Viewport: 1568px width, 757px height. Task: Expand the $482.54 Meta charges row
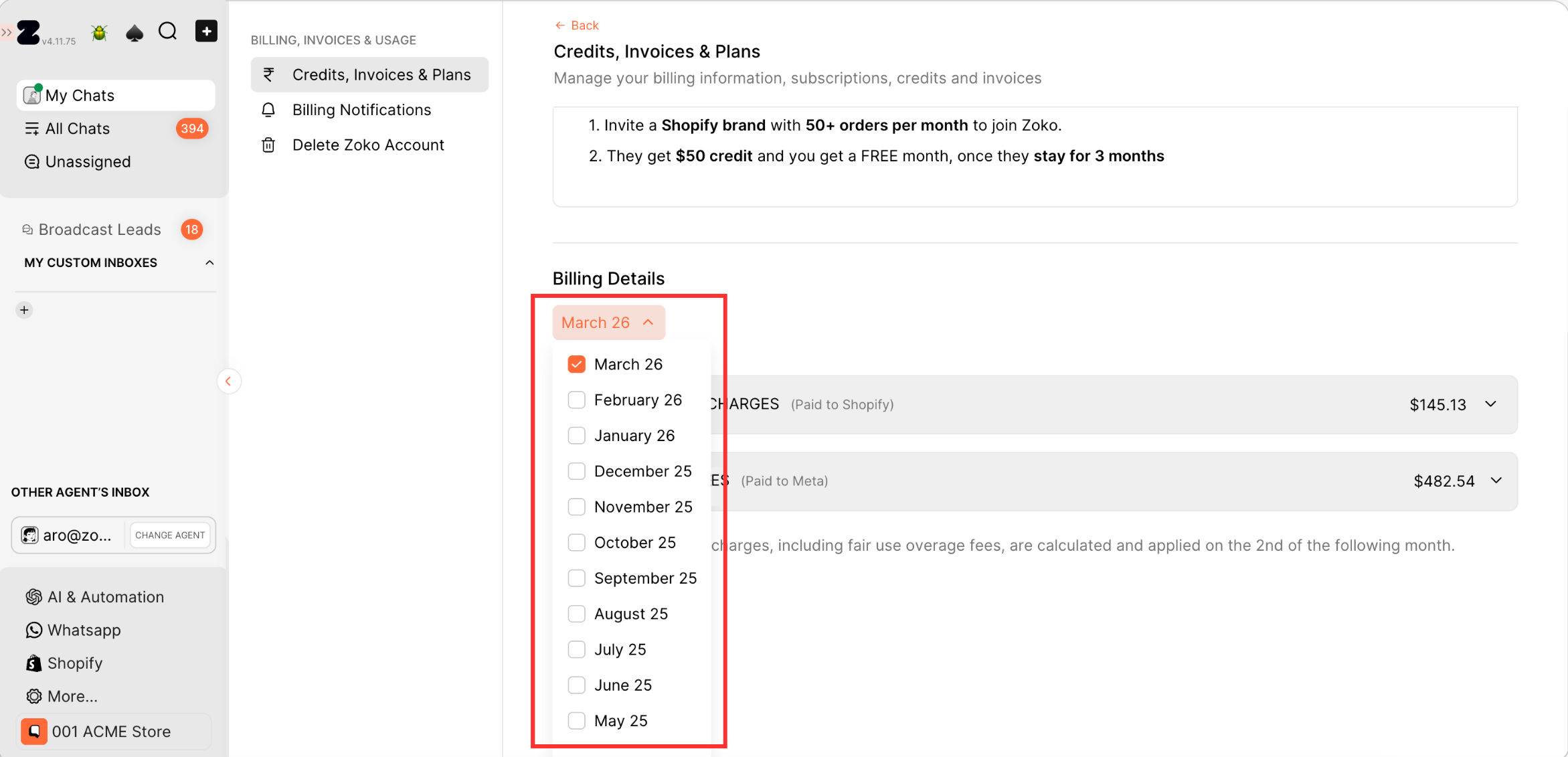coord(1496,481)
